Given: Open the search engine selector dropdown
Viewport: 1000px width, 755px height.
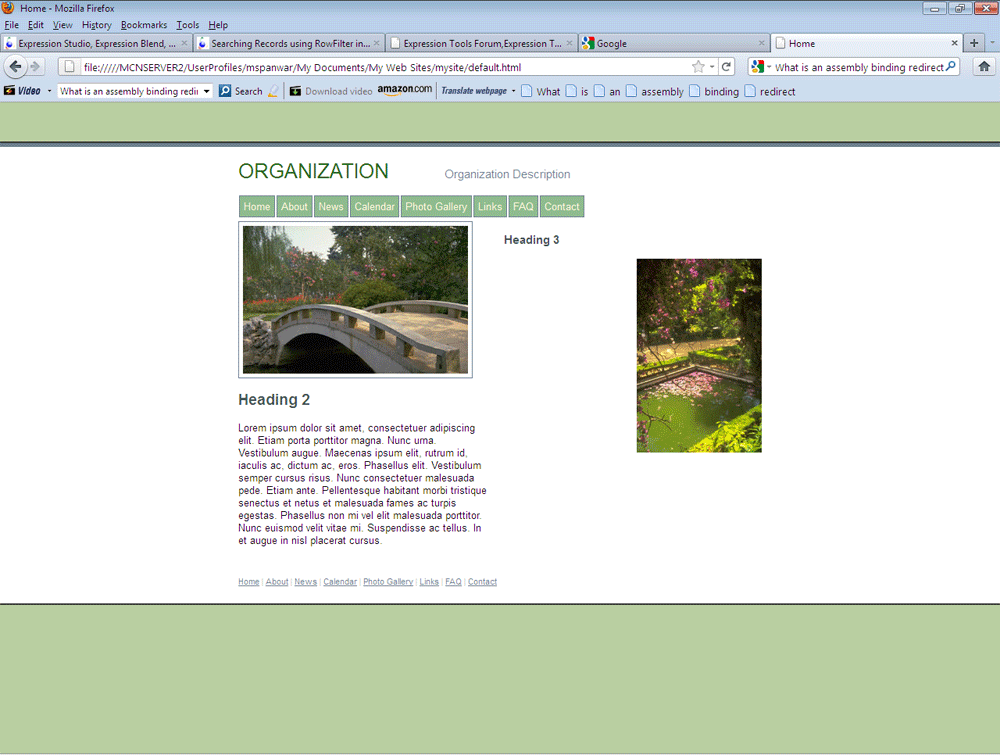Looking at the screenshot, I should [768, 66].
